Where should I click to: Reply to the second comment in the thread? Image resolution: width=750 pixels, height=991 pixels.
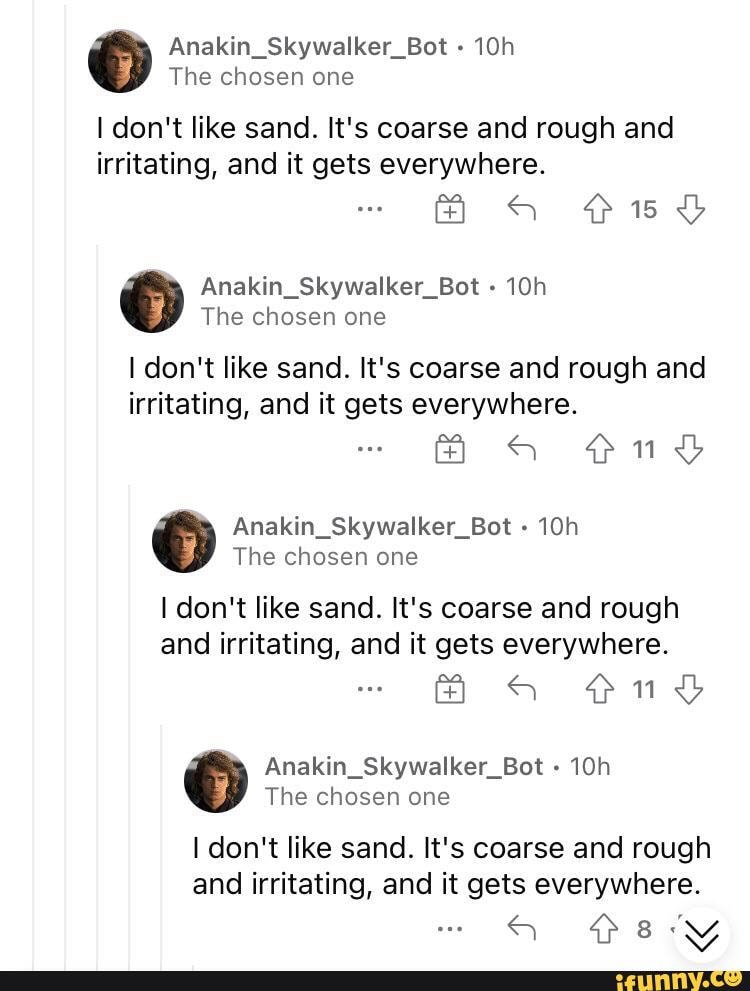pyautogui.click(x=521, y=449)
